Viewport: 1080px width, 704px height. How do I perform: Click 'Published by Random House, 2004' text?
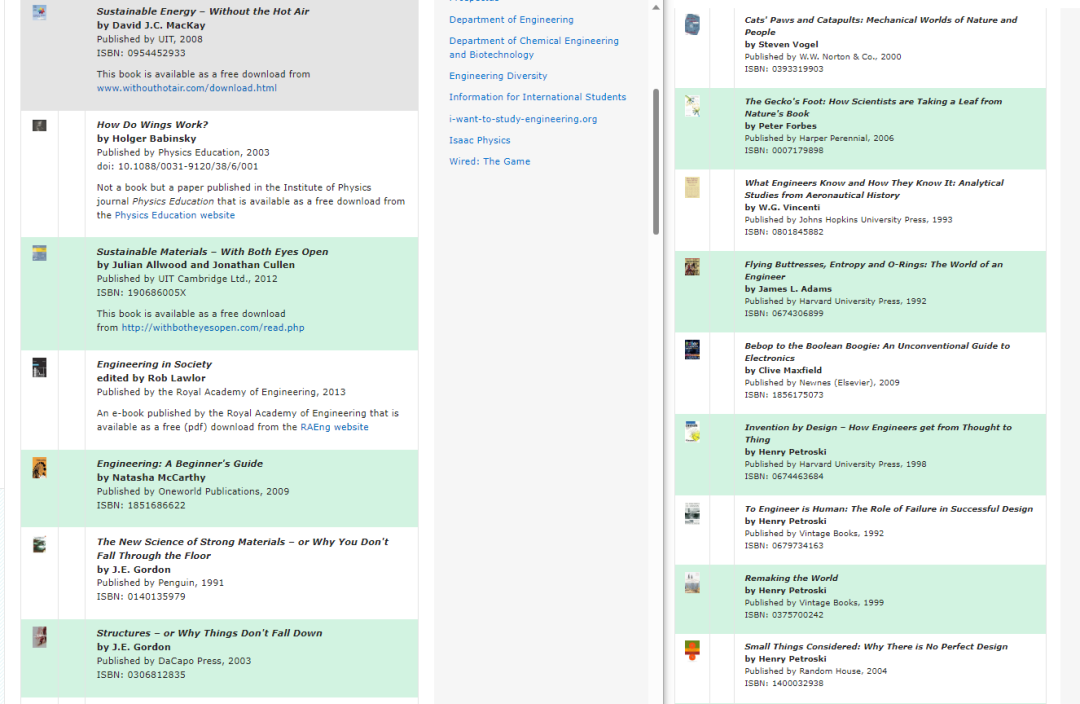coord(816,671)
